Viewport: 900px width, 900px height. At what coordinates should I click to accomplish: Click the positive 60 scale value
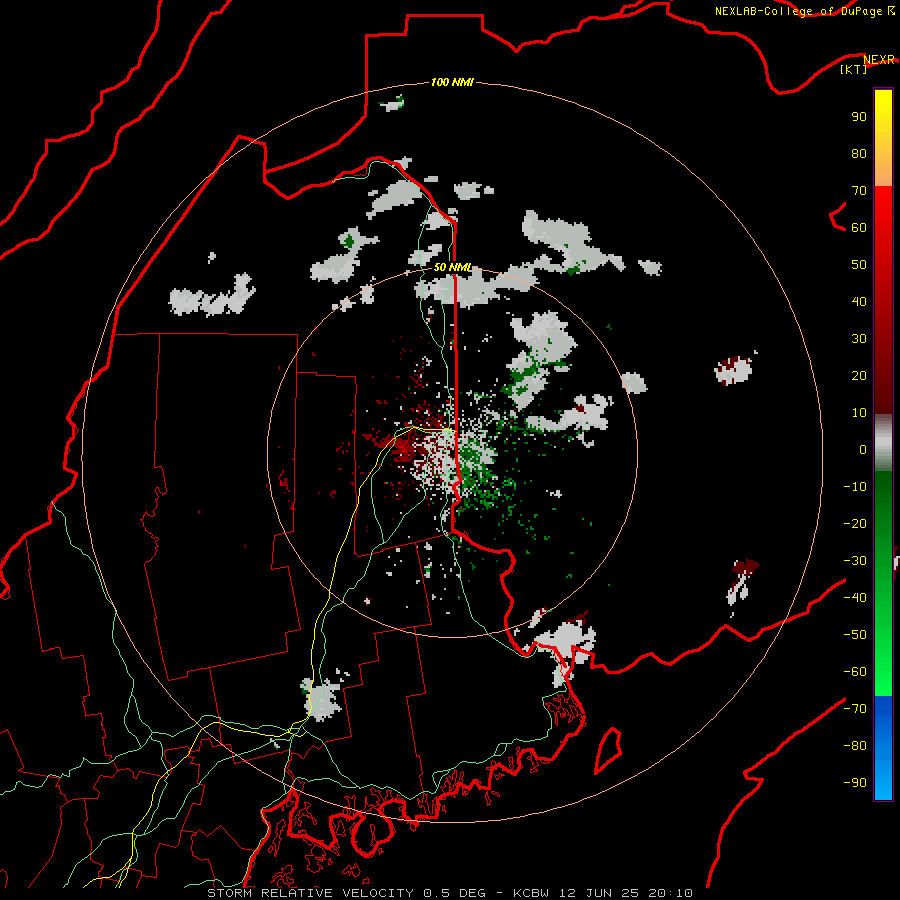[x=859, y=227]
